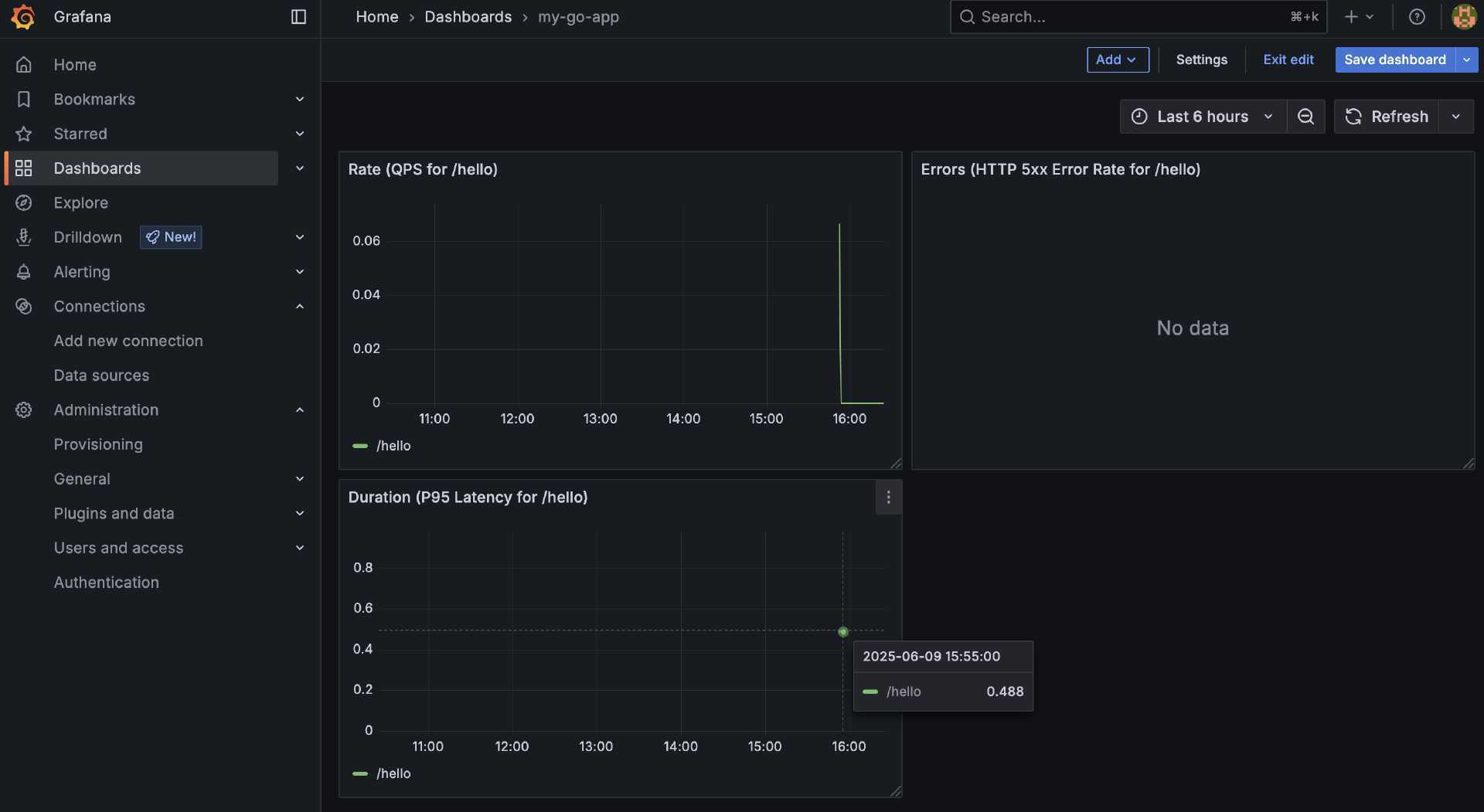Click Exit edit link
This screenshot has height=812, width=1484.
point(1288,59)
